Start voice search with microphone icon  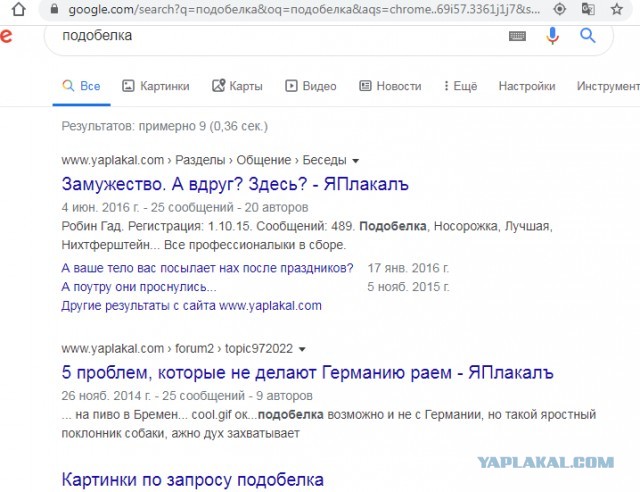(552, 36)
